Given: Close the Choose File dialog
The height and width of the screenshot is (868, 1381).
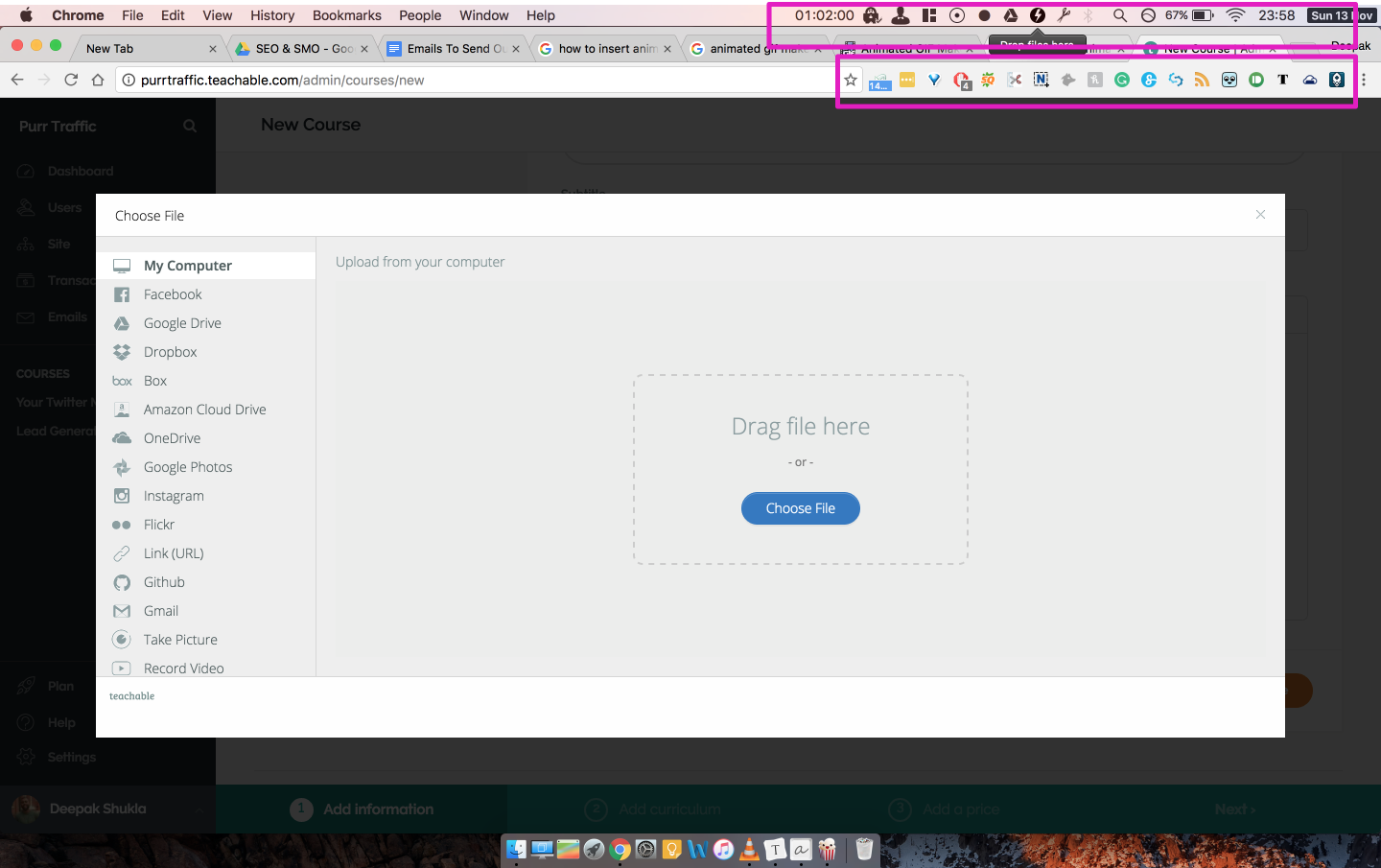Looking at the screenshot, I should [1260, 215].
